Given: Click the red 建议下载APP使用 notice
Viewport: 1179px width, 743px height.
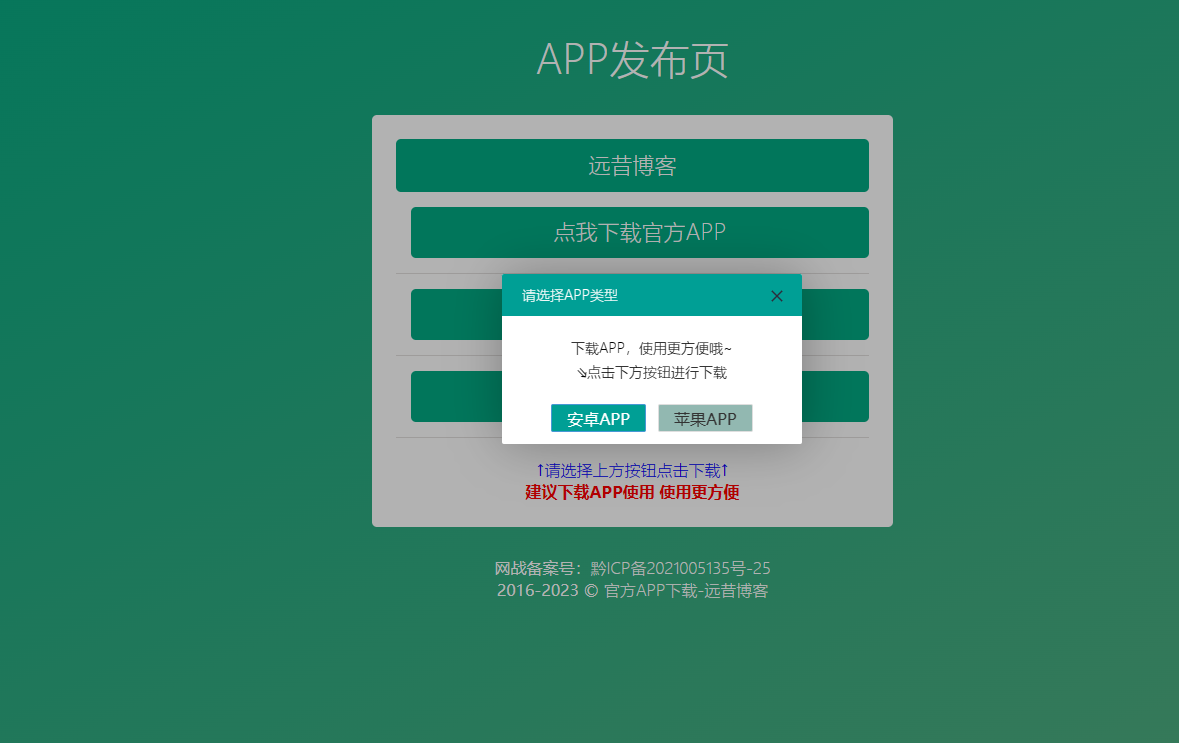Looking at the screenshot, I should coord(632,492).
